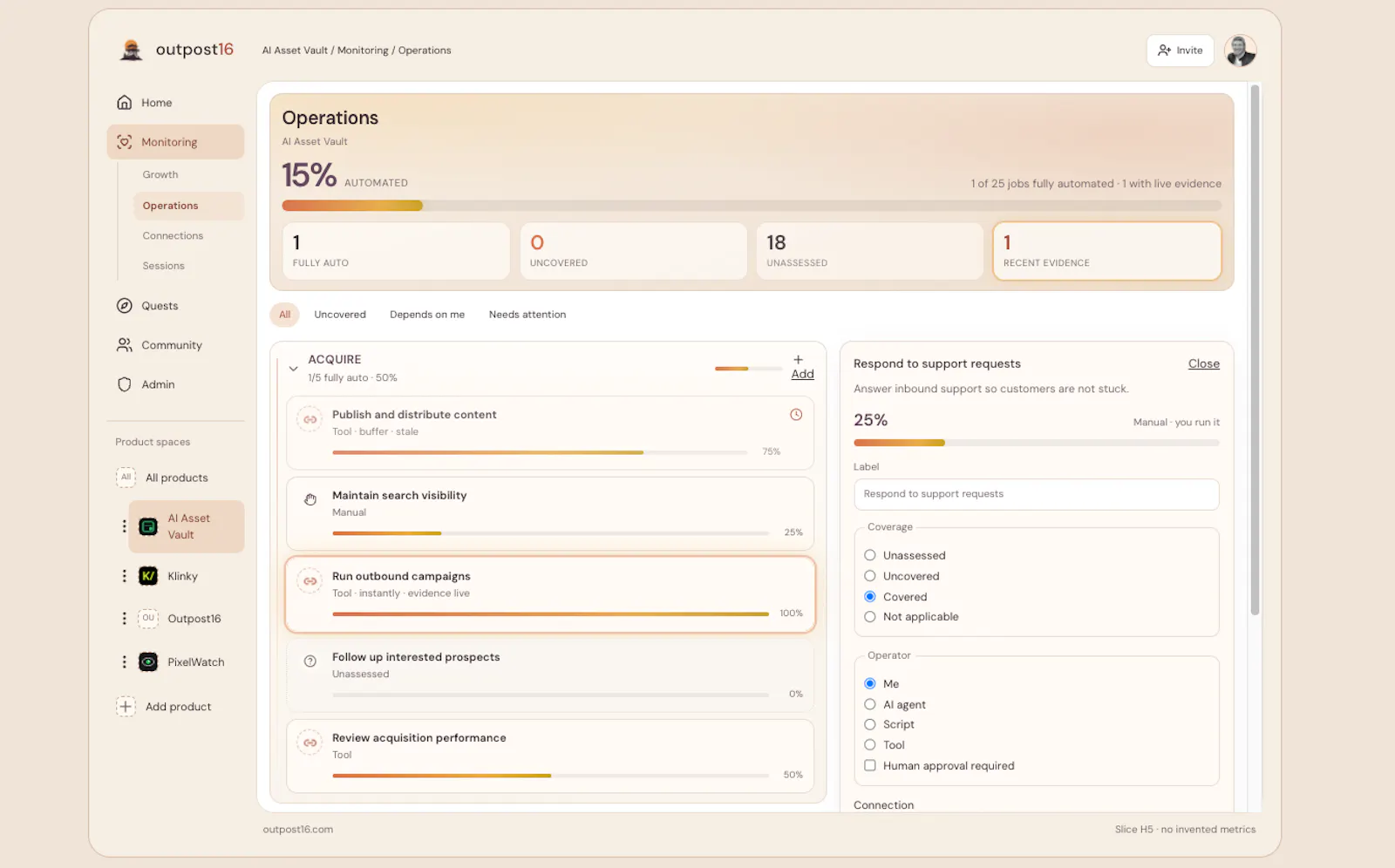Open the Community people icon
Image resolution: width=1395 pixels, height=868 pixels.
tap(125, 344)
